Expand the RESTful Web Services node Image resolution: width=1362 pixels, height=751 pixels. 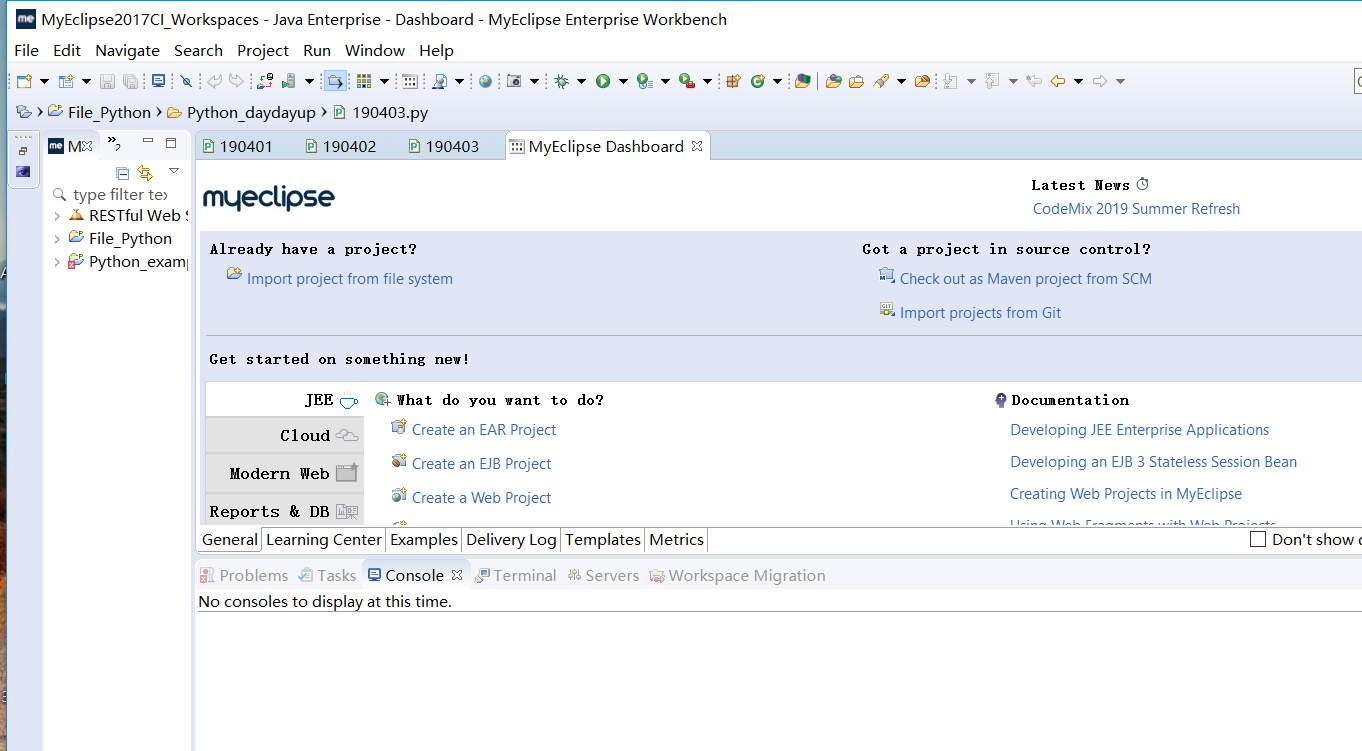[x=57, y=216]
